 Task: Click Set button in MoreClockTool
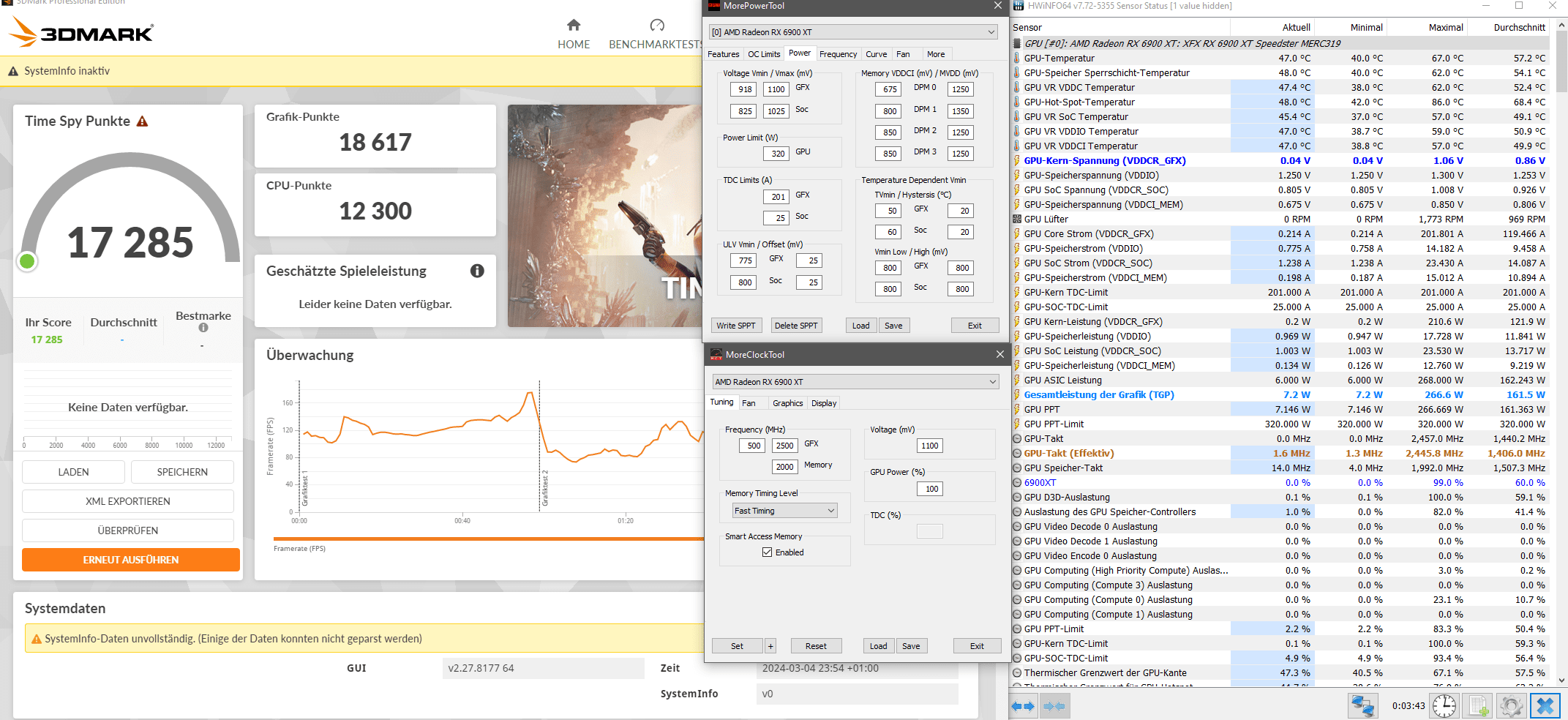[737, 646]
